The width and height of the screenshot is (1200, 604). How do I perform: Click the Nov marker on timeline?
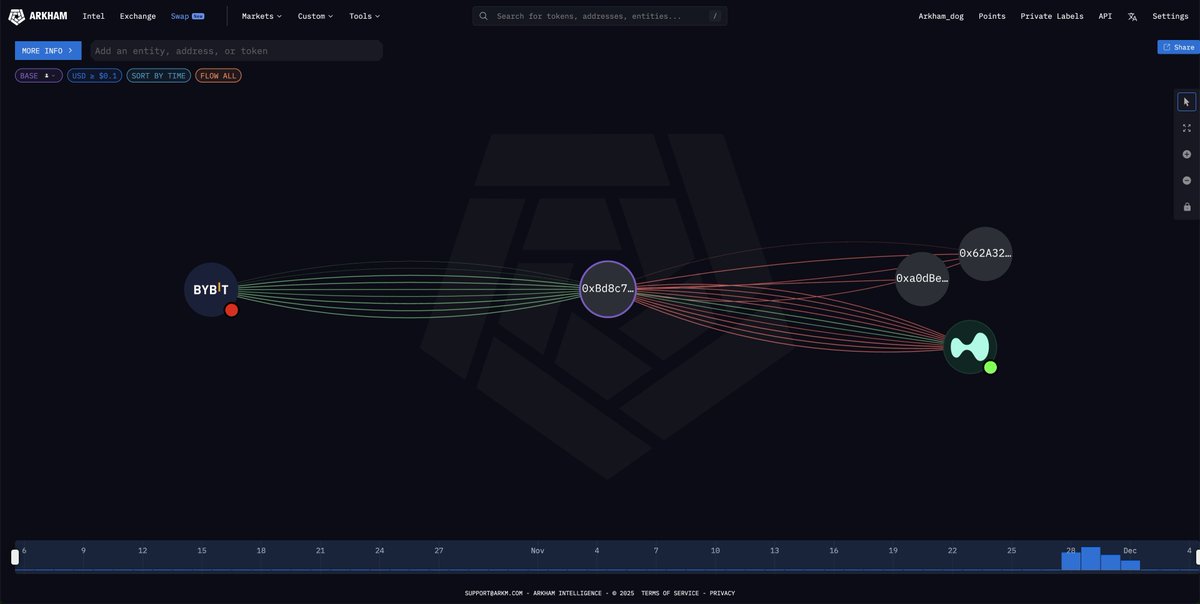[x=537, y=550]
